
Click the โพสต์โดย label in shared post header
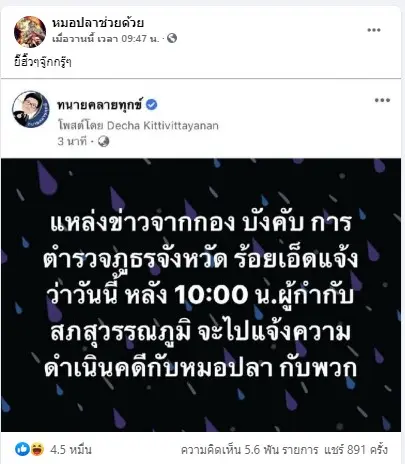pos(81,126)
